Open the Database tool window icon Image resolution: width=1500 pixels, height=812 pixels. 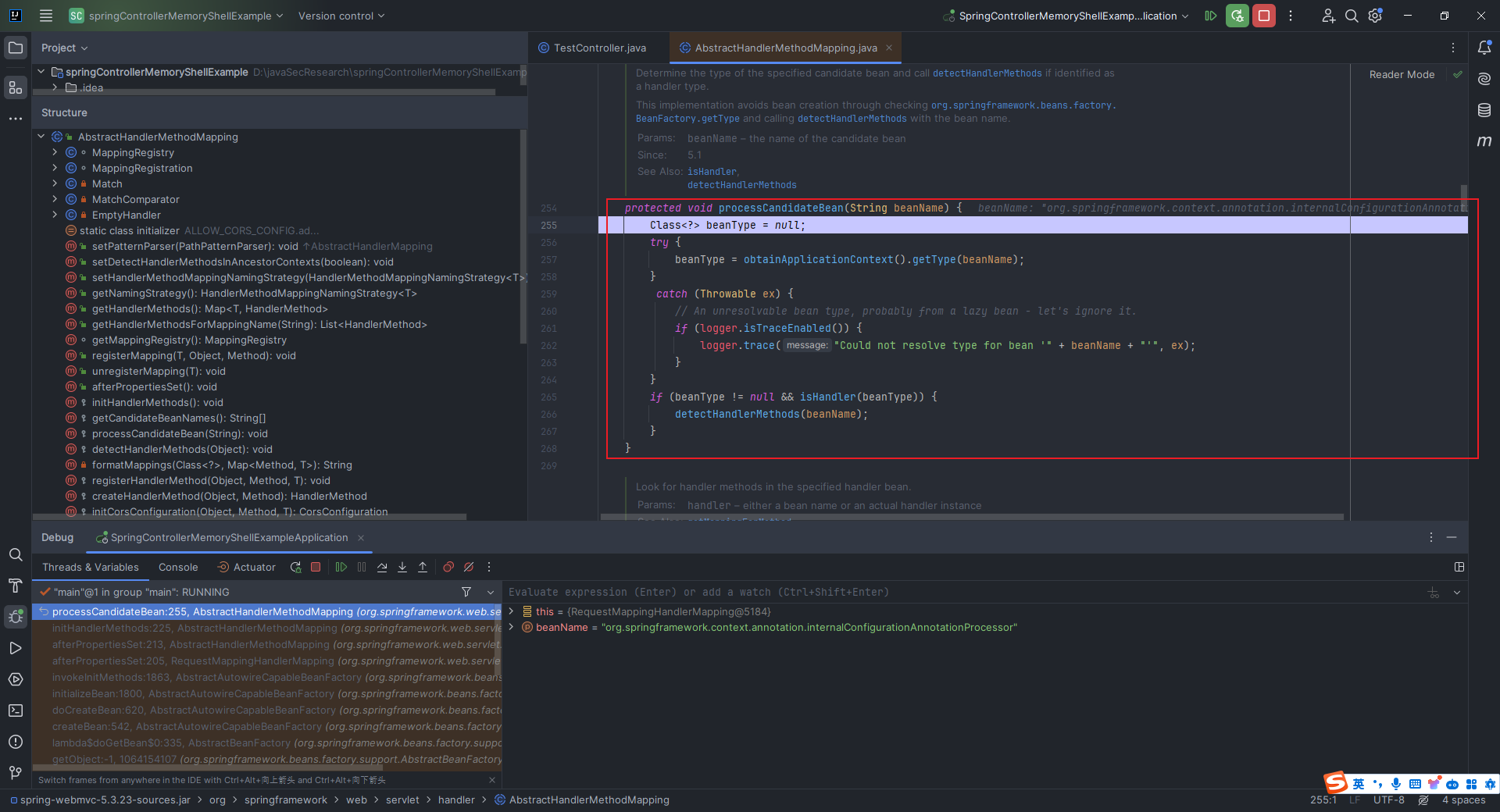point(1484,110)
